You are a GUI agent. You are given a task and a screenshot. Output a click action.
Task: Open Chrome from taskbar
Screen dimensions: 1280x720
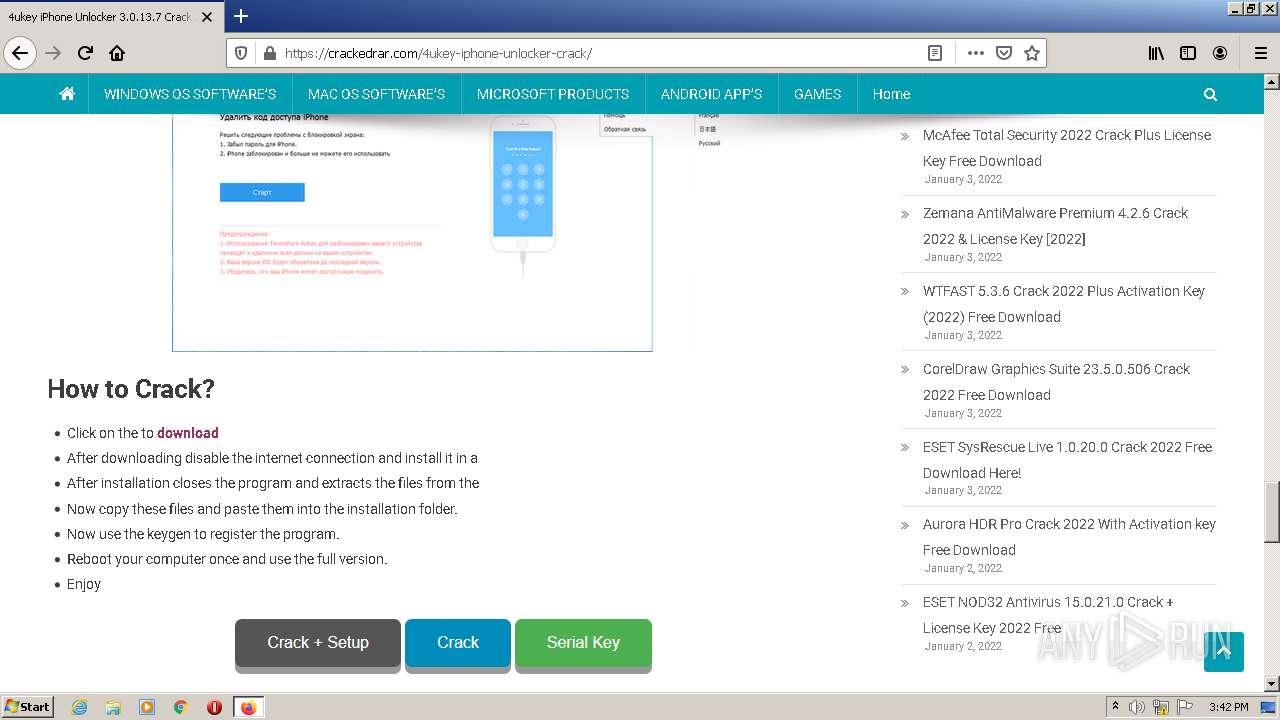coord(181,707)
